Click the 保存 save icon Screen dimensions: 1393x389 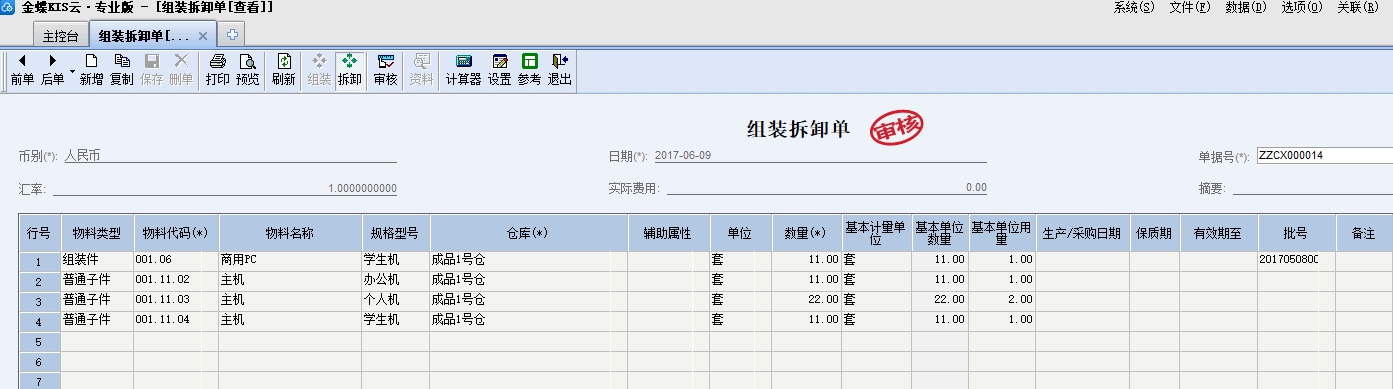151,69
